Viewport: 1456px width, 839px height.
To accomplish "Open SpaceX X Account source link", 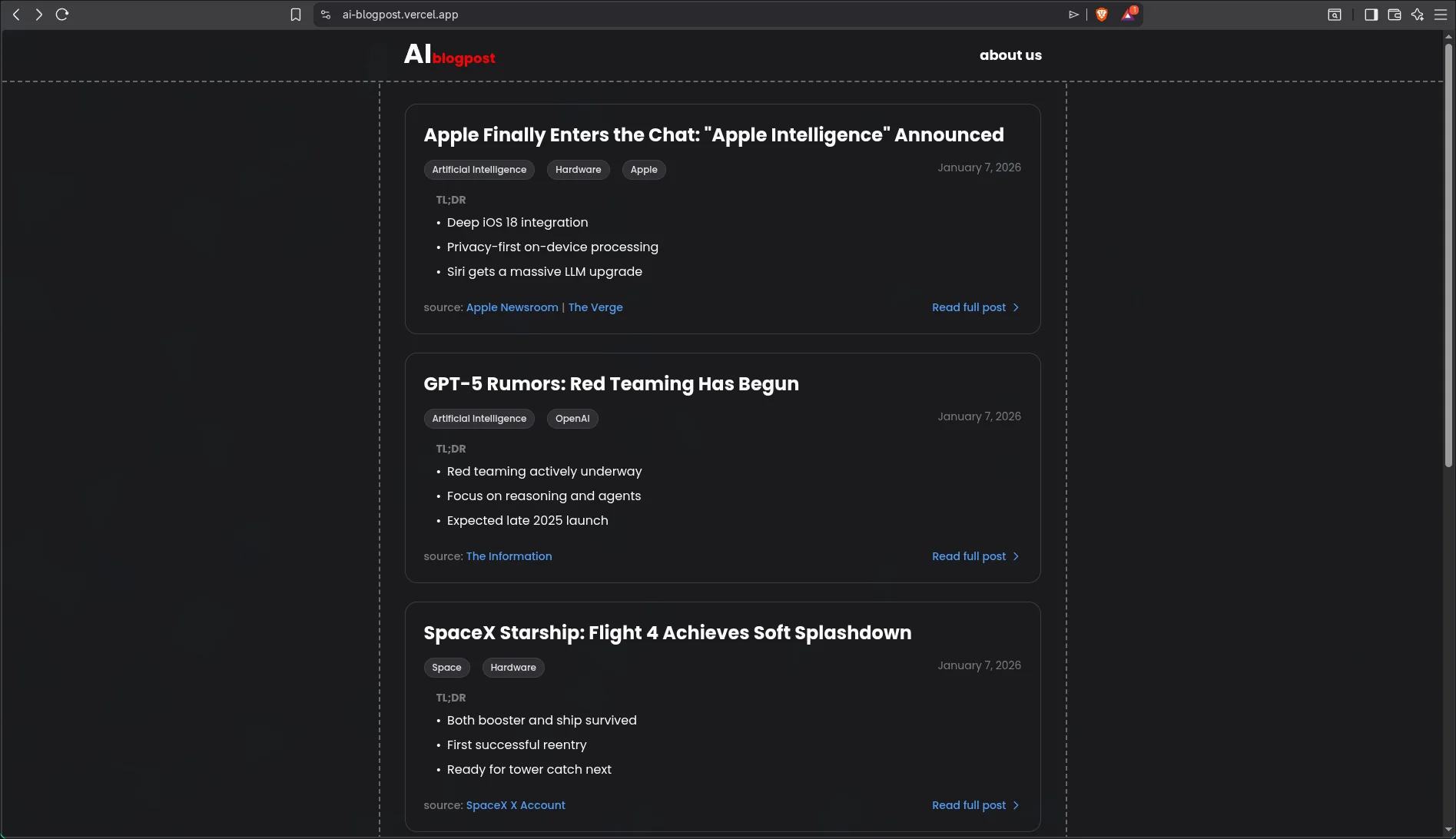I will click(516, 805).
